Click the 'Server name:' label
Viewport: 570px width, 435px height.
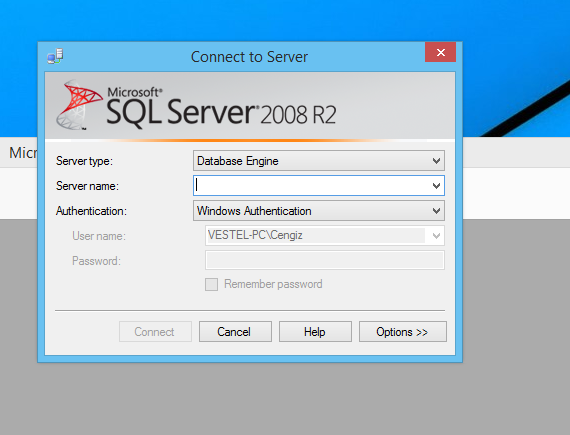click(x=87, y=186)
